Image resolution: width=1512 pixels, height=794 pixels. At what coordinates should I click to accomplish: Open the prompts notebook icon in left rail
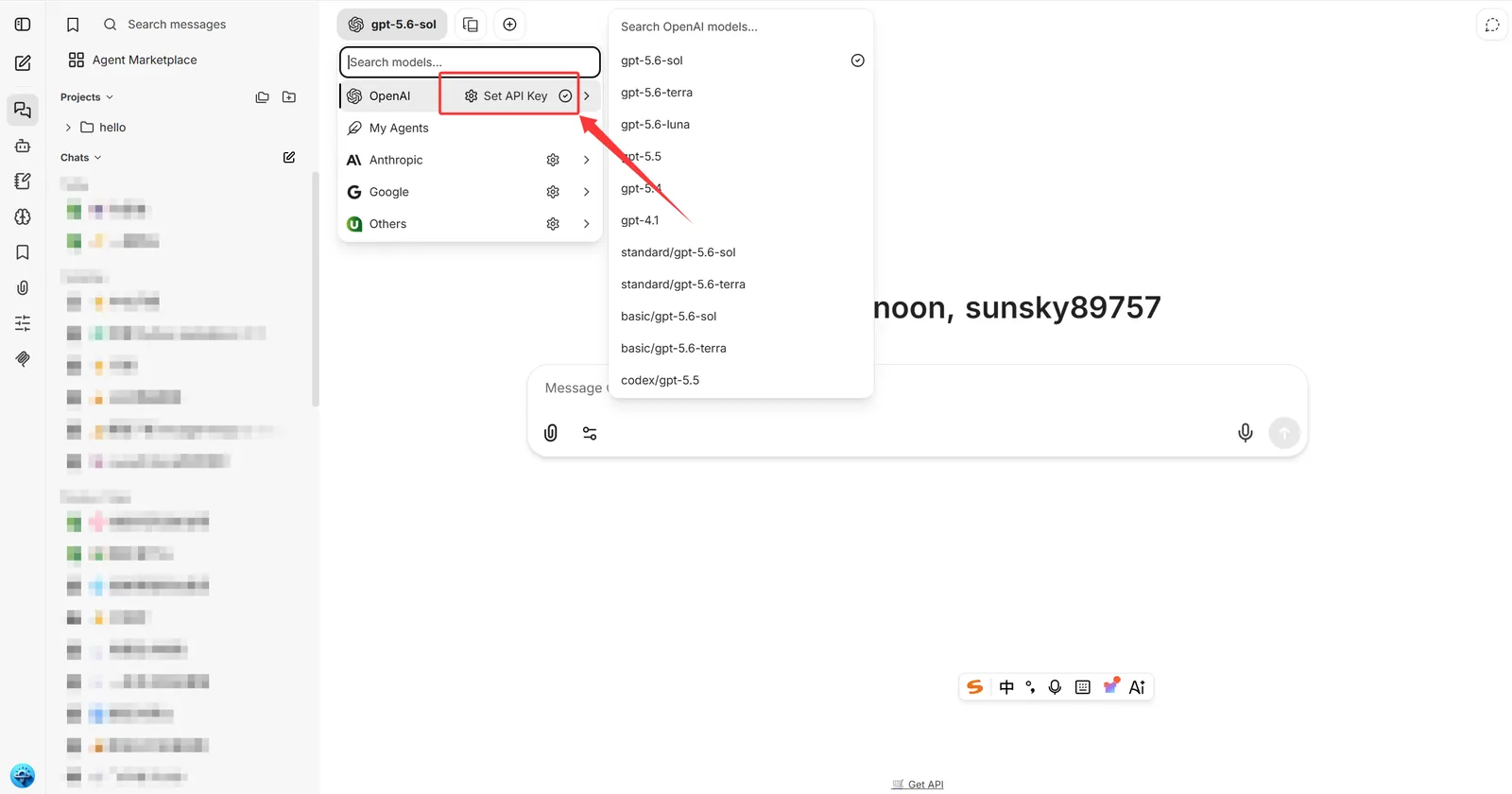click(x=23, y=181)
